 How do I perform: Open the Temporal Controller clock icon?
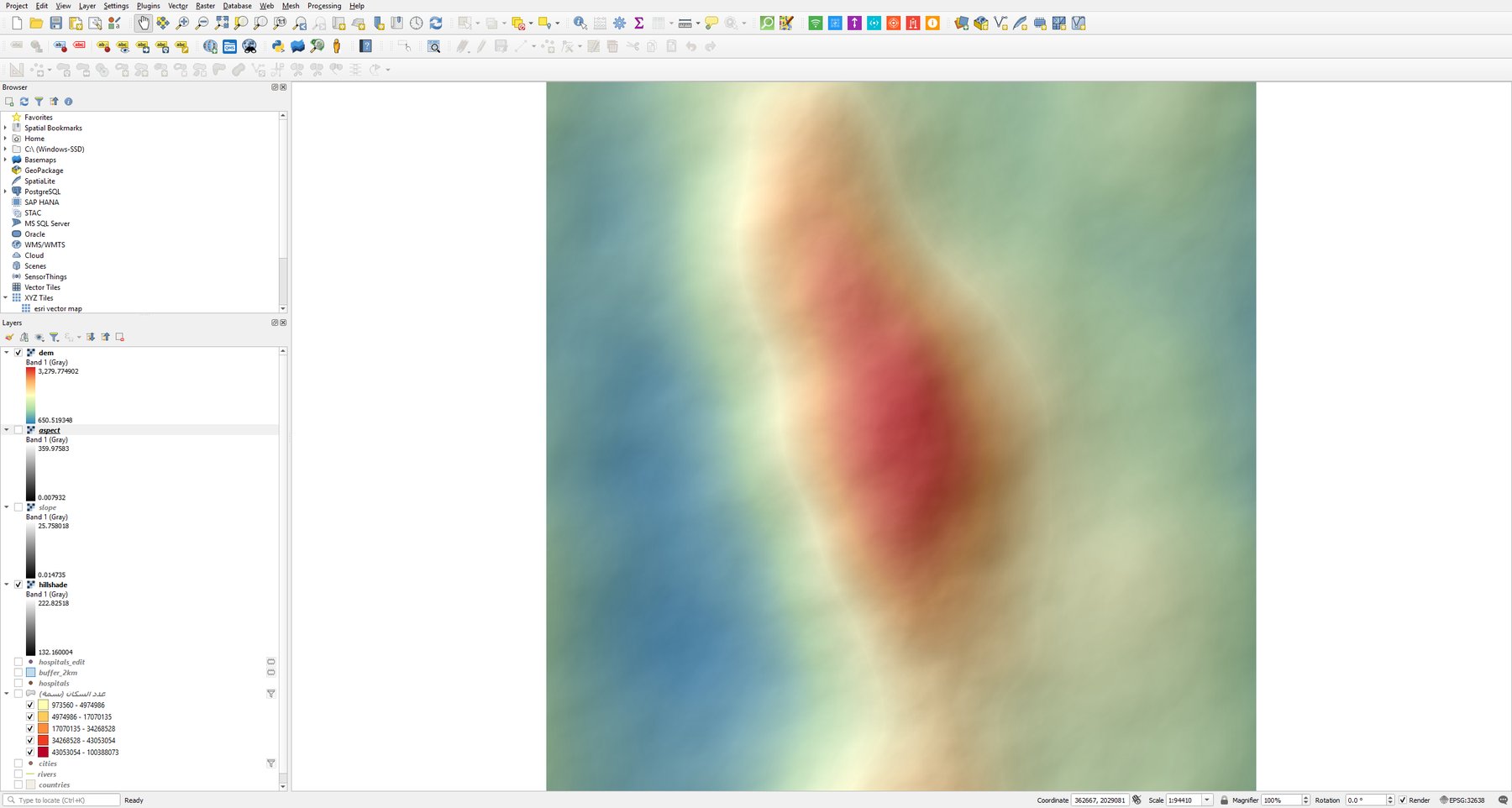point(417,24)
